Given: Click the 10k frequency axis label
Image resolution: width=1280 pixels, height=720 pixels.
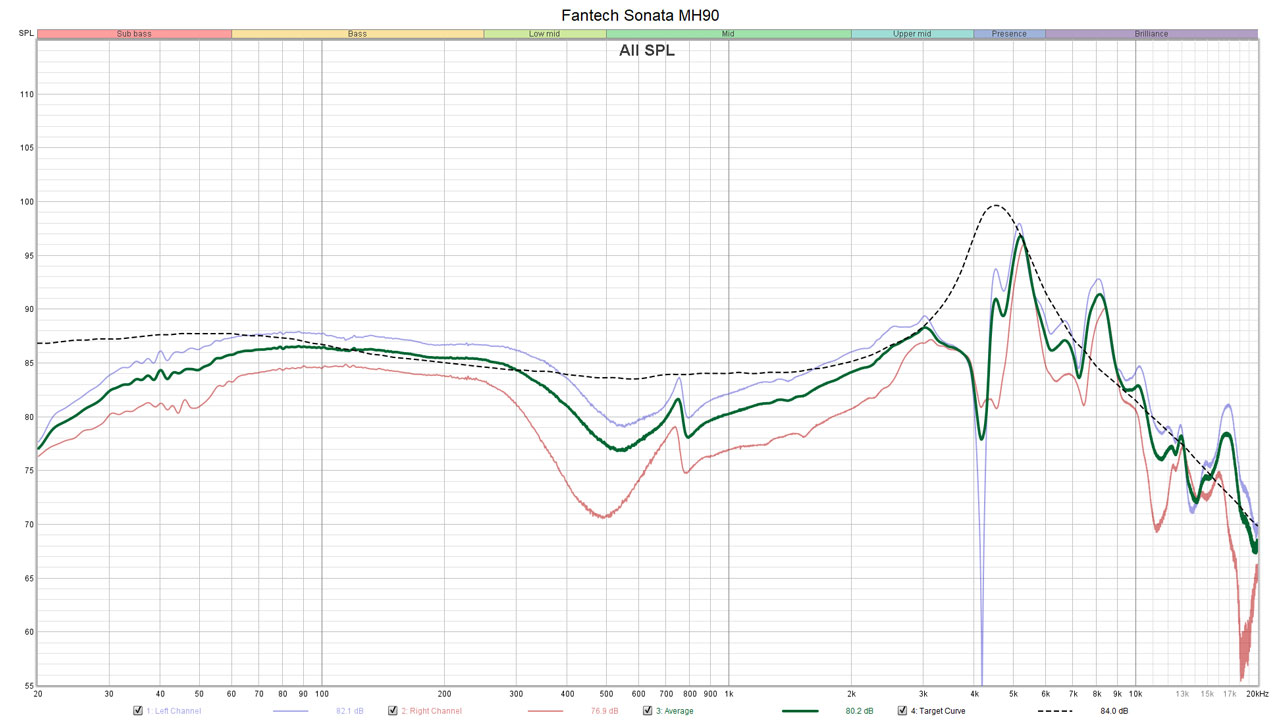Looking at the screenshot, I should tap(1136, 693).
